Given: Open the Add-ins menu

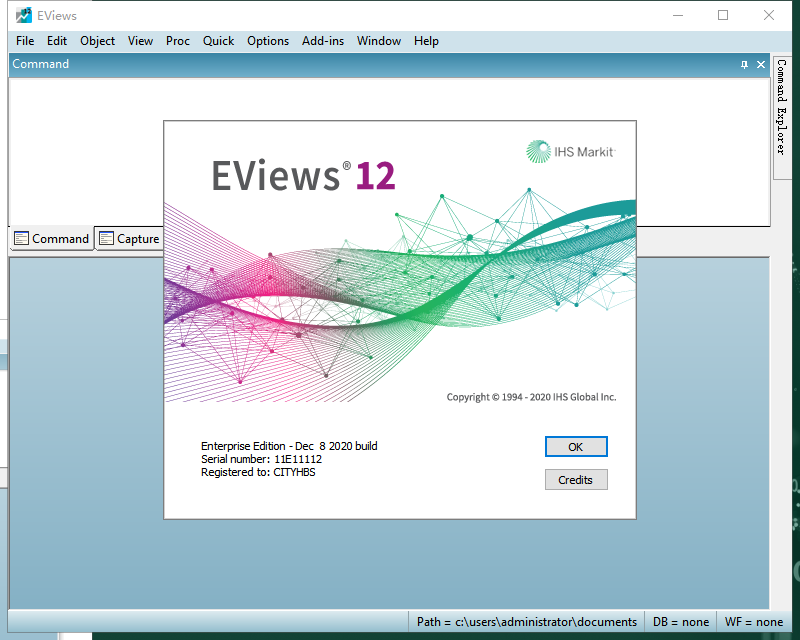Looking at the screenshot, I should point(322,41).
